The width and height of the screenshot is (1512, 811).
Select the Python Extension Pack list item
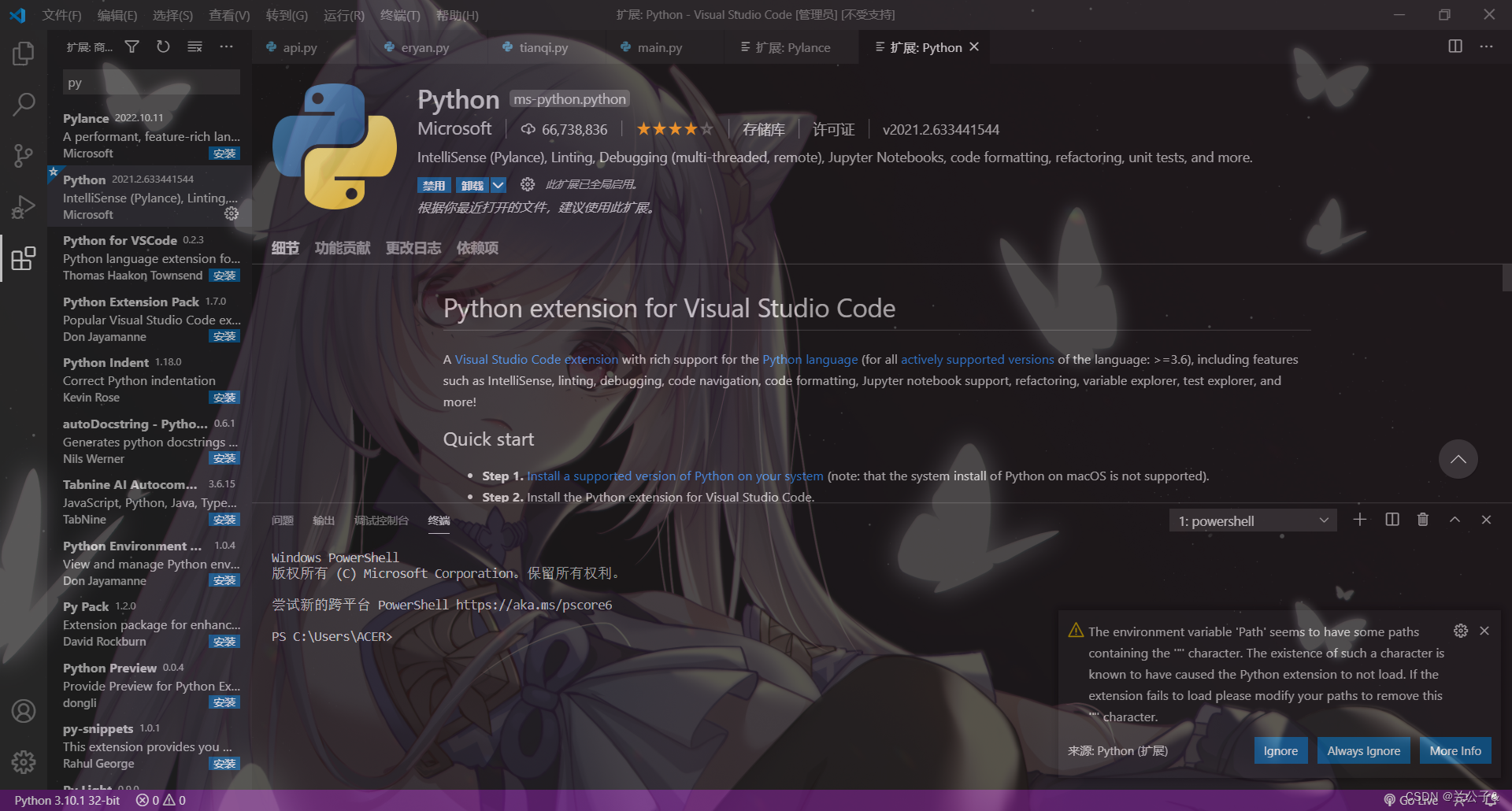point(150,319)
